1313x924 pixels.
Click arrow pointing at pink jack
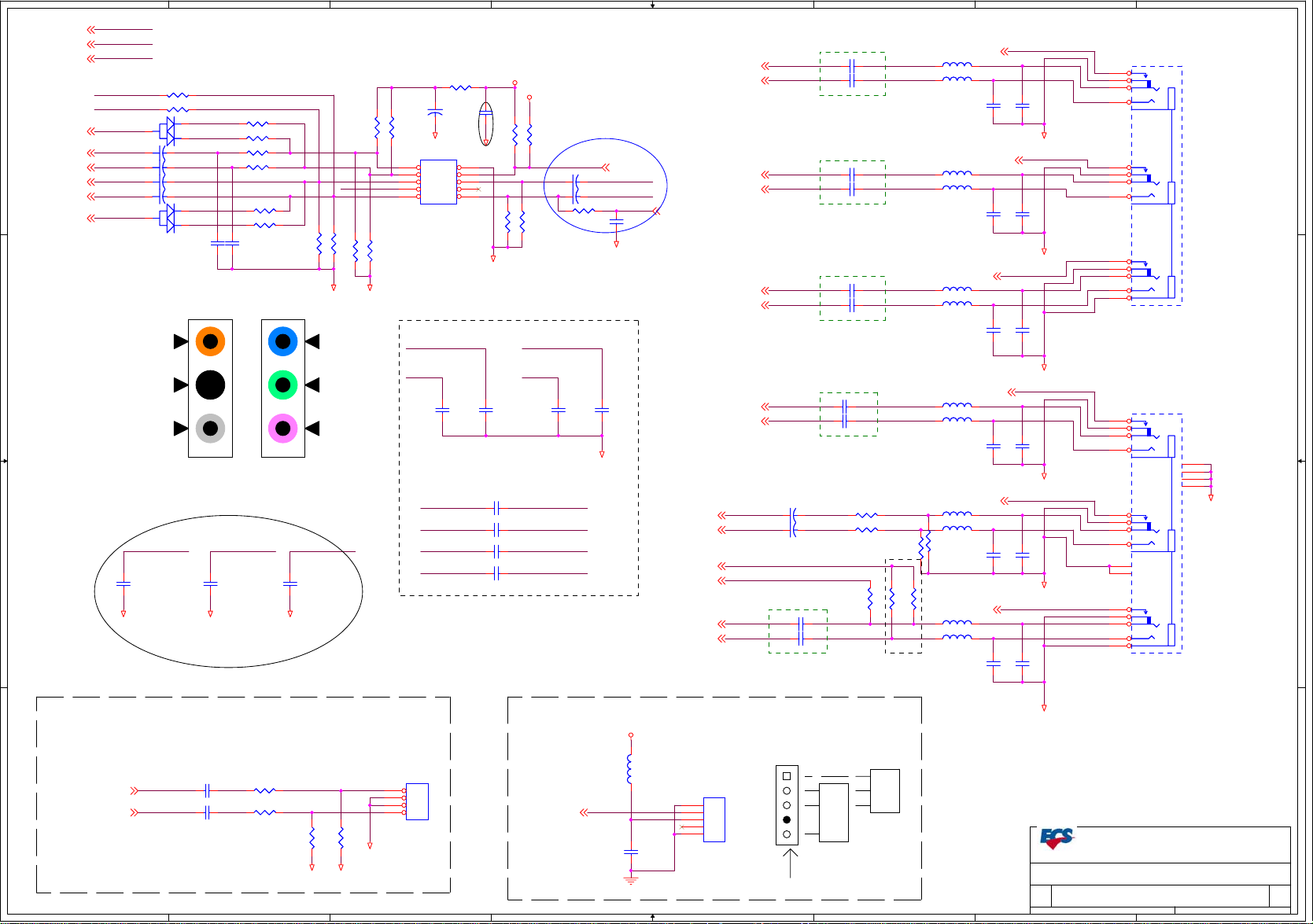pyautogui.click(x=312, y=429)
